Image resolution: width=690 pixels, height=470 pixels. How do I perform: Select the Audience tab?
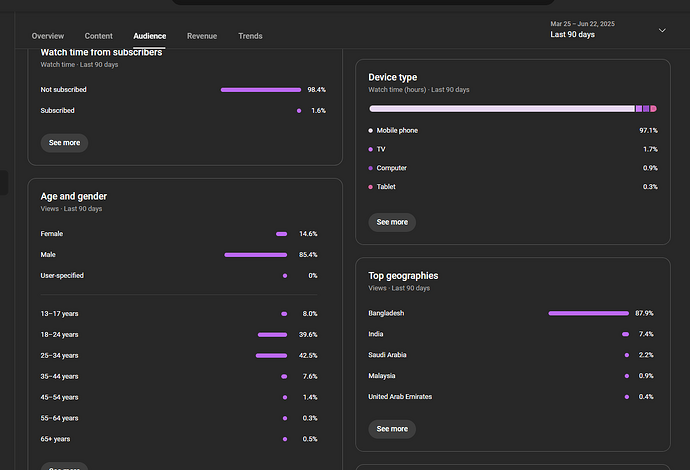pyautogui.click(x=150, y=36)
